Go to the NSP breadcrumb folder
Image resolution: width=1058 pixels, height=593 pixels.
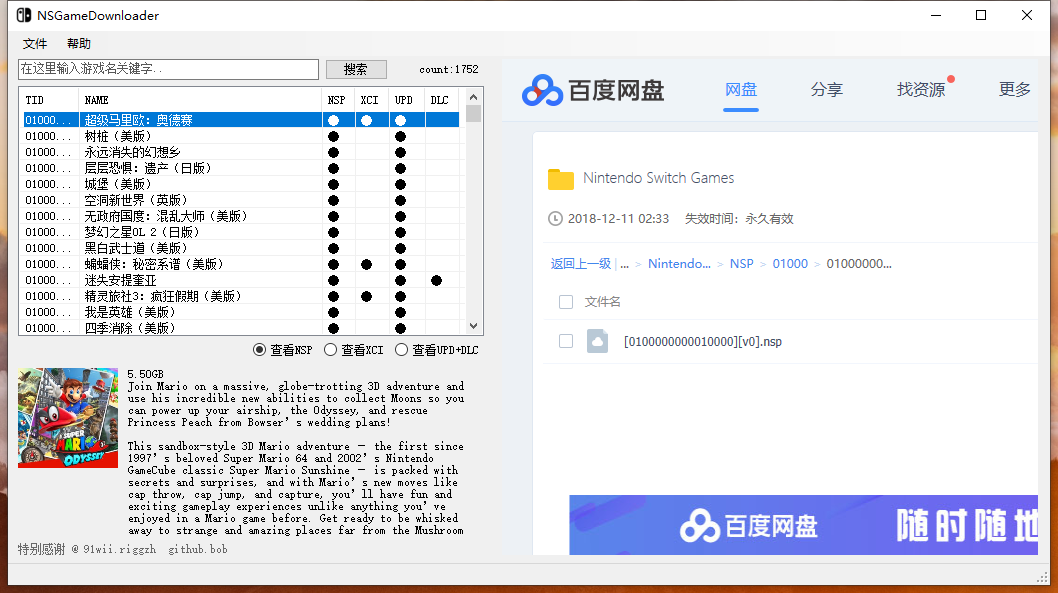click(x=742, y=264)
